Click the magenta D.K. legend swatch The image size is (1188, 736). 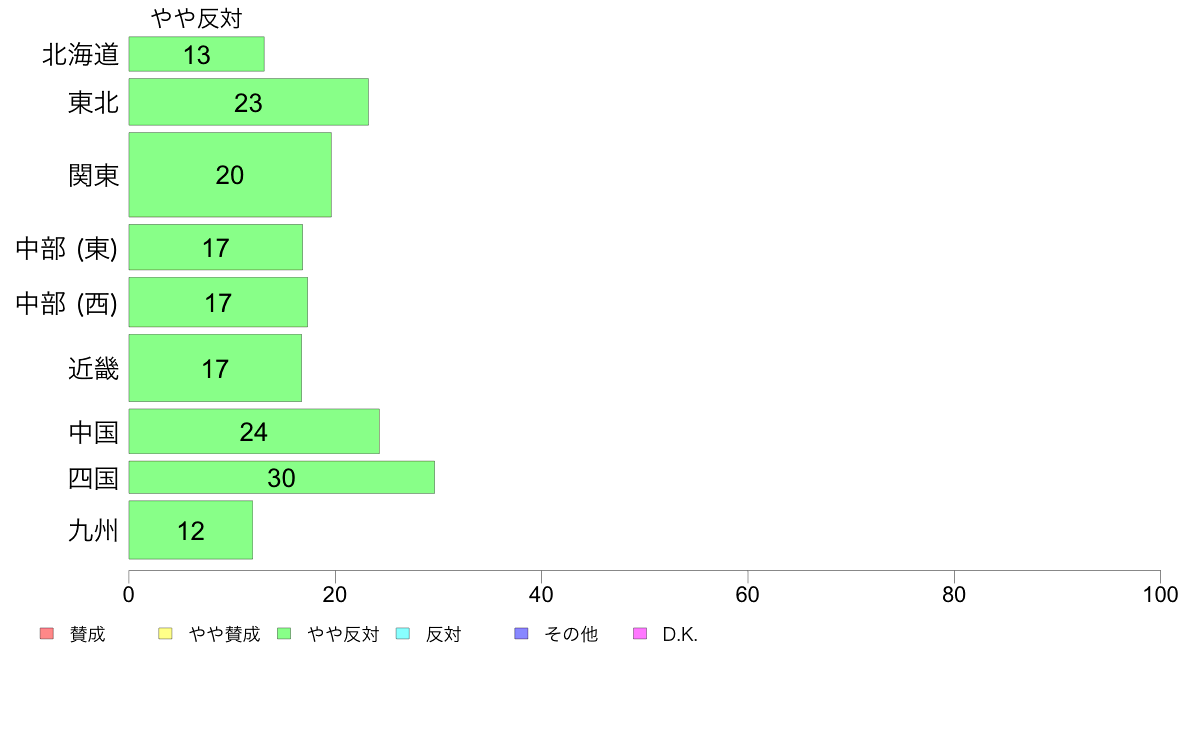(x=640, y=634)
